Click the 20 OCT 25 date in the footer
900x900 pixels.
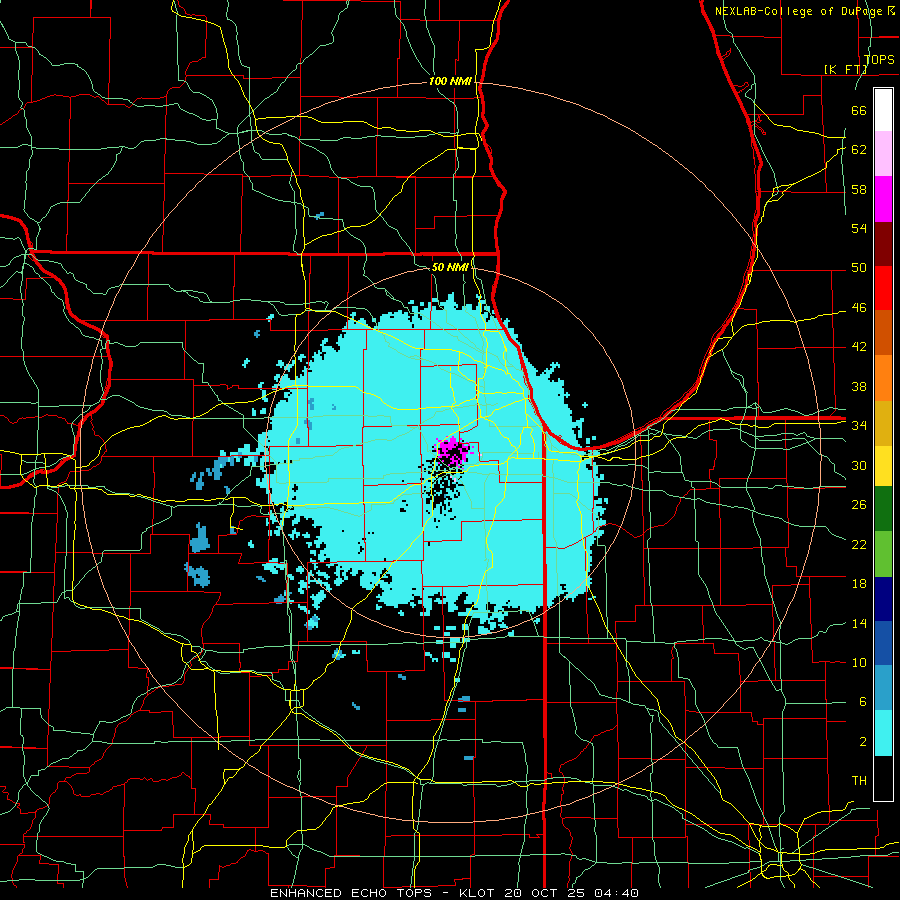(546, 893)
